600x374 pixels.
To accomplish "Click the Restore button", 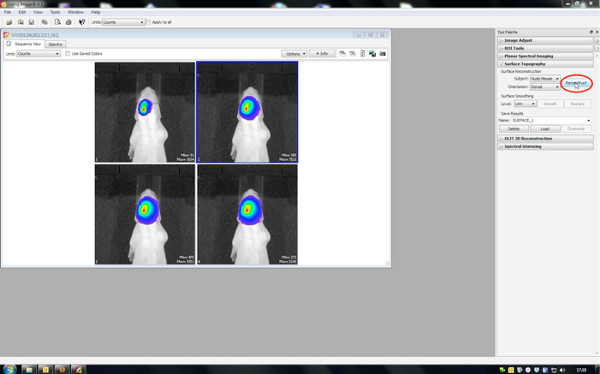I will pos(577,104).
